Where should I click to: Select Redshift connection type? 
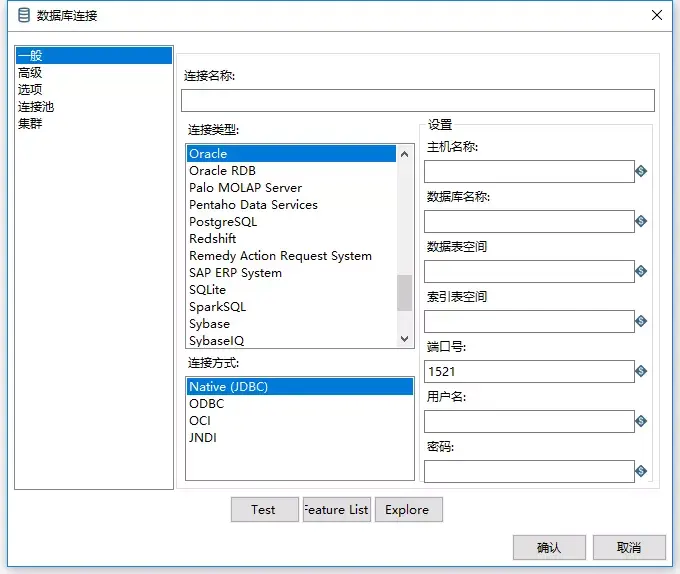291,238
